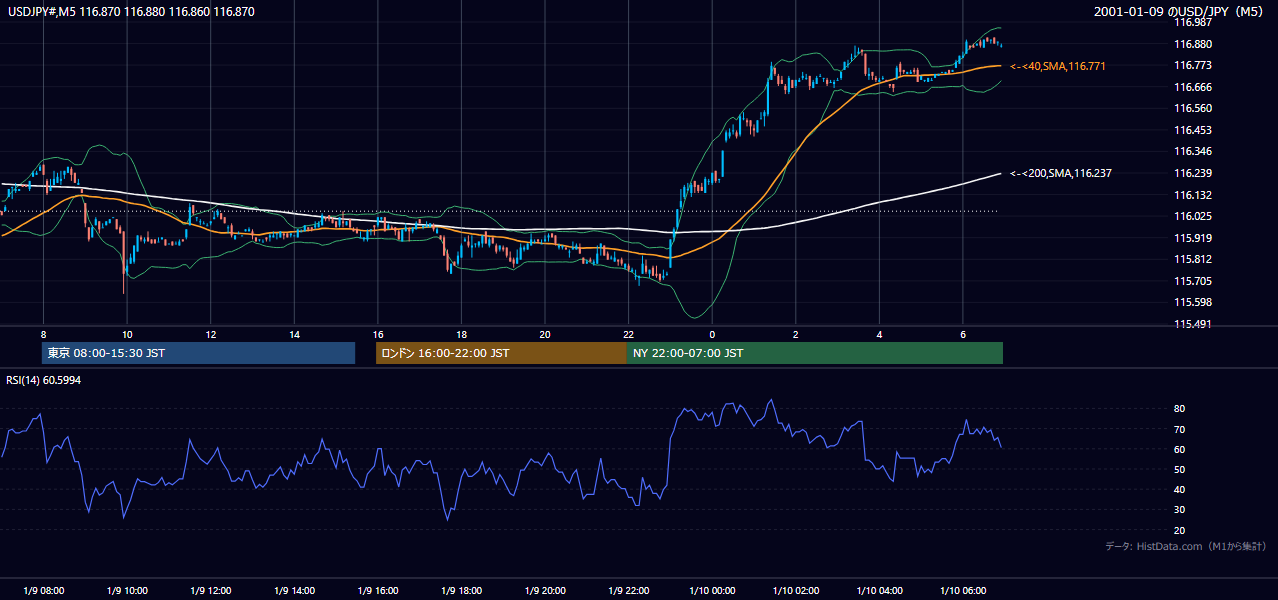The height and width of the screenshot is (600, 1278).
Task: Click the 1/9 14:00 time axis label
Action: coord(294,590)
